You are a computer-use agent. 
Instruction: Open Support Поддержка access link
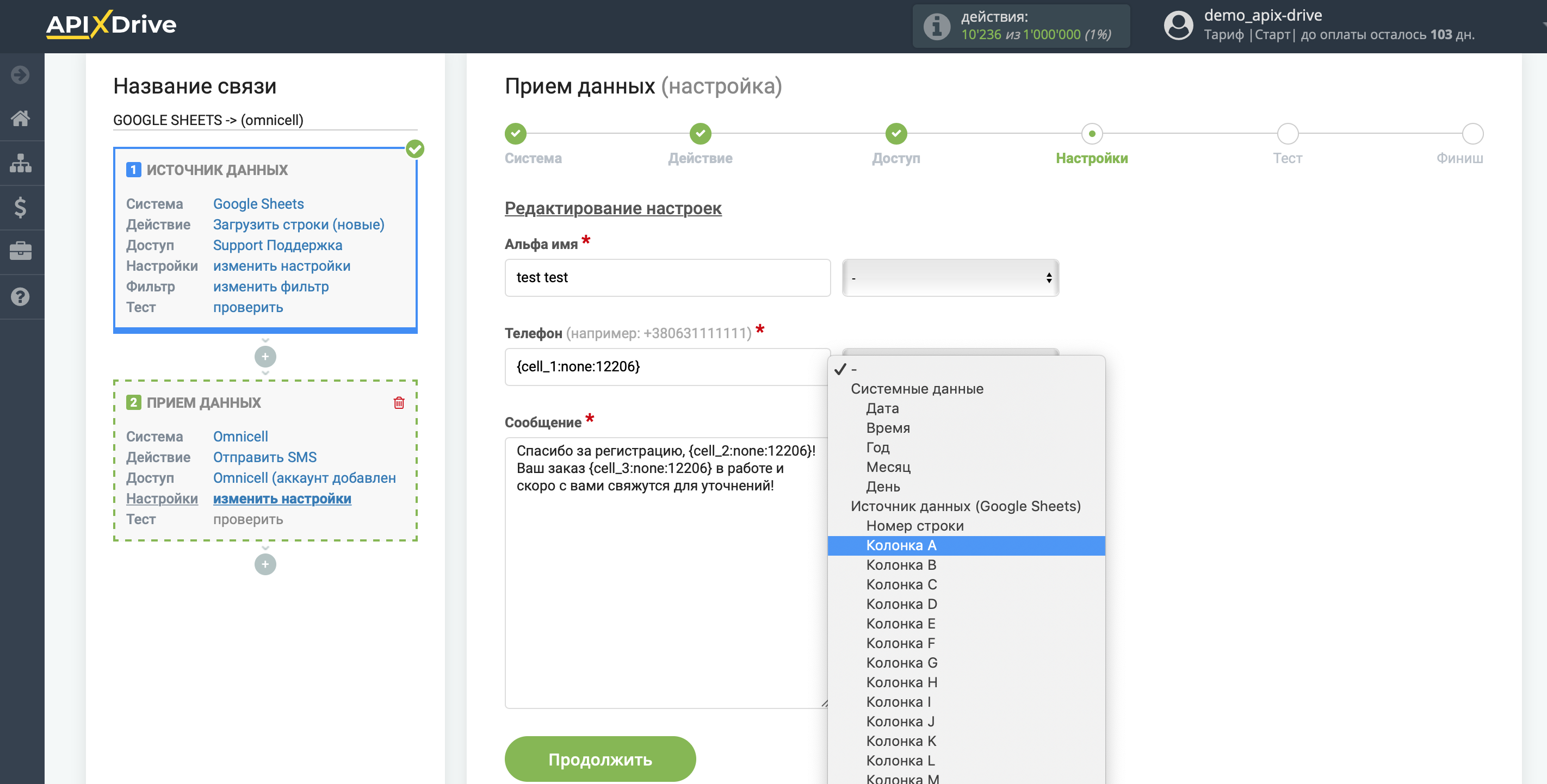point(277,246)
